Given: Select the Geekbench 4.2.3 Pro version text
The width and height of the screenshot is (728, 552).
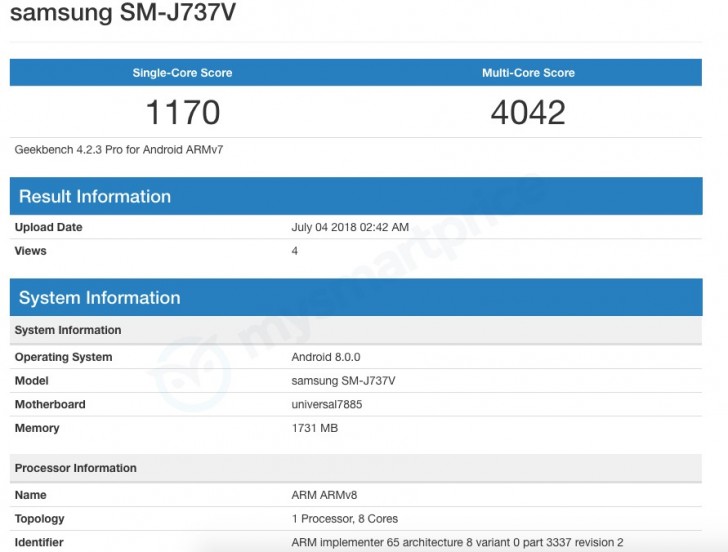Looking at the screenshot, I should (119, 150).
